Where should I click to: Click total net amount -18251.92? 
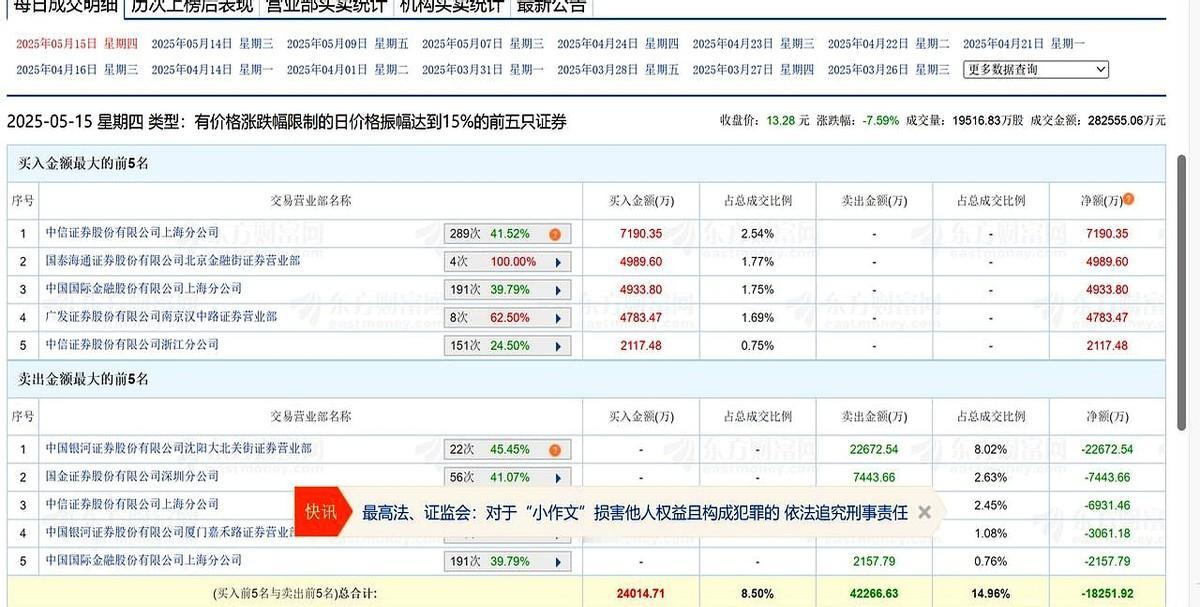pos(1107,594)
